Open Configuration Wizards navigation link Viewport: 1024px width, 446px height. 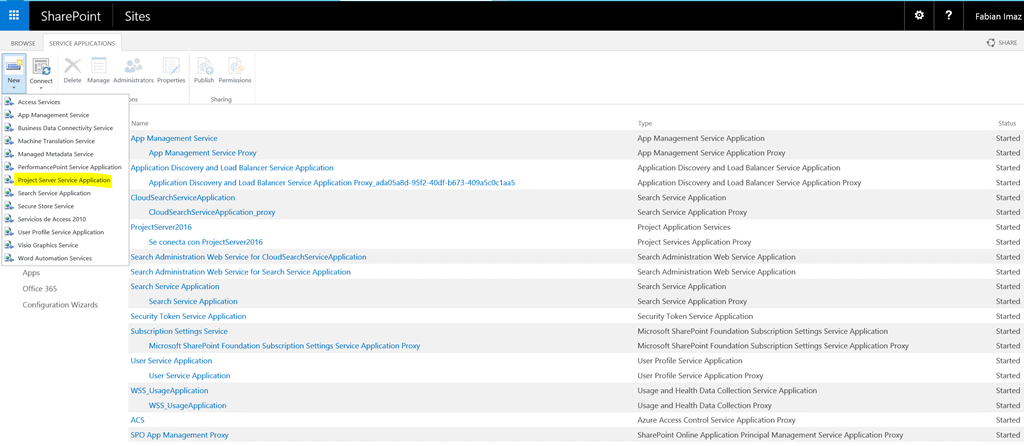click(60, 305)
